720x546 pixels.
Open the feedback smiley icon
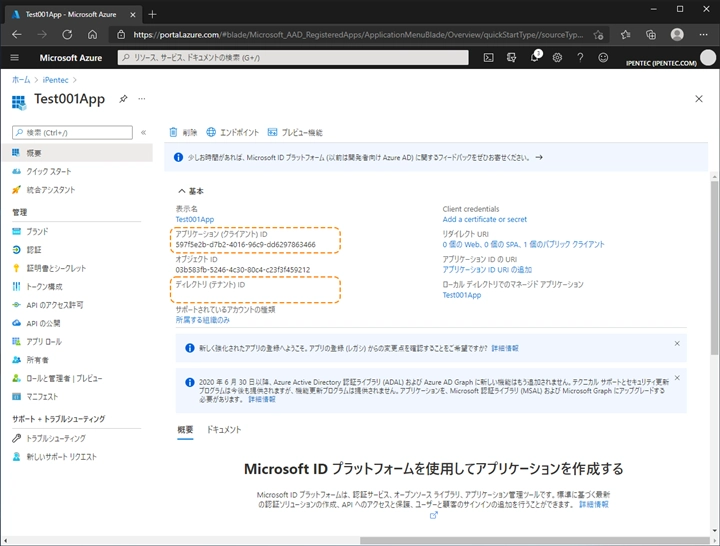coord(603,57)
